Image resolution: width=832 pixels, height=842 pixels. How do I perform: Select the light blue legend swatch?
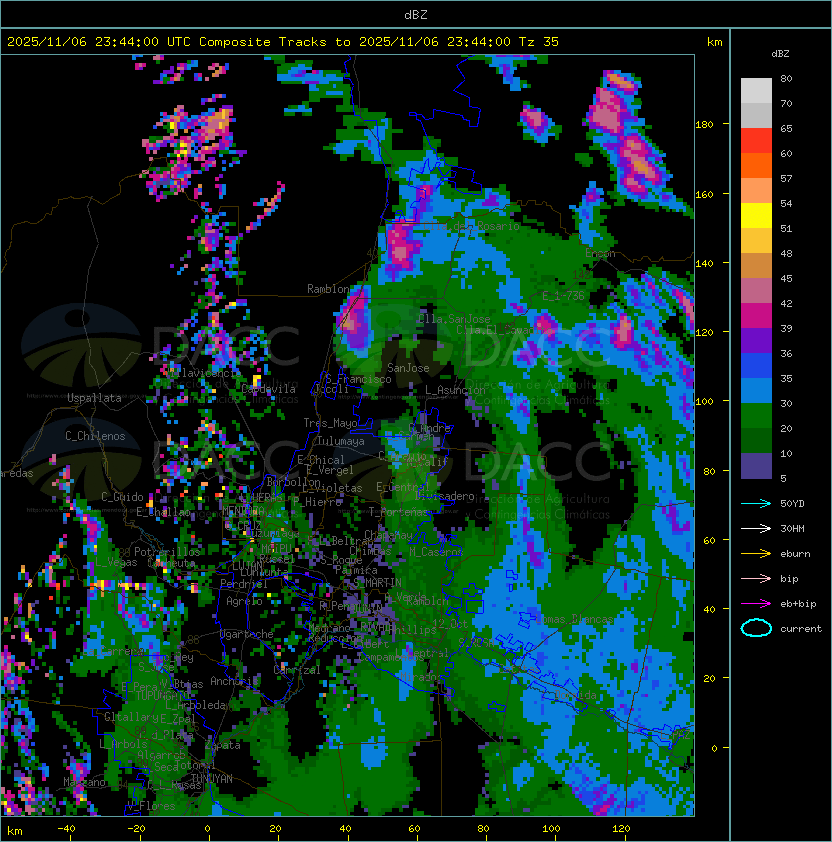[x=756, y=390]
